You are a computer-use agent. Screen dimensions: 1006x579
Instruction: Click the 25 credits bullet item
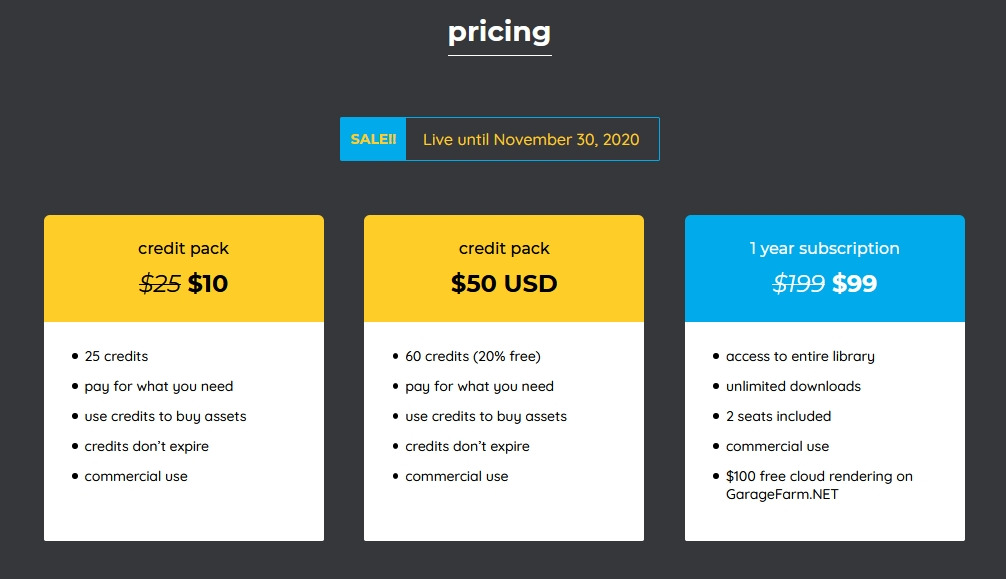[116, 356]
